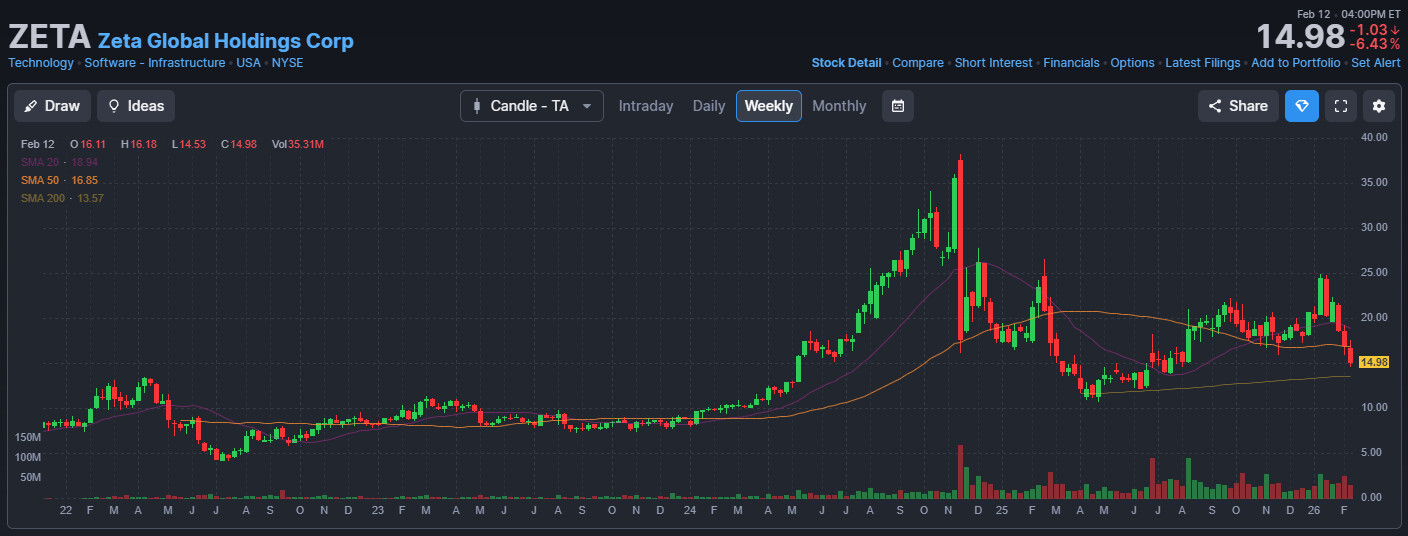Viewport: 1408px width, 536px height.
Task: Click the large 14.98 last price
Action: coord(1300,38)
